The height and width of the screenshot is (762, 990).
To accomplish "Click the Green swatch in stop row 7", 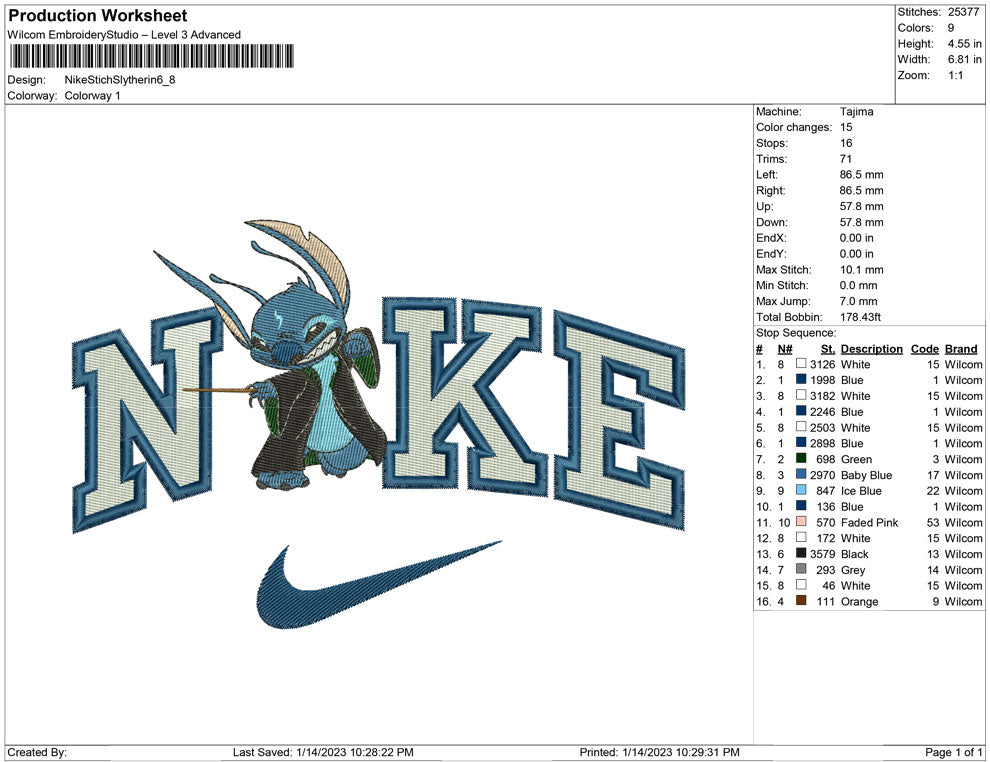I will (801, 458).
